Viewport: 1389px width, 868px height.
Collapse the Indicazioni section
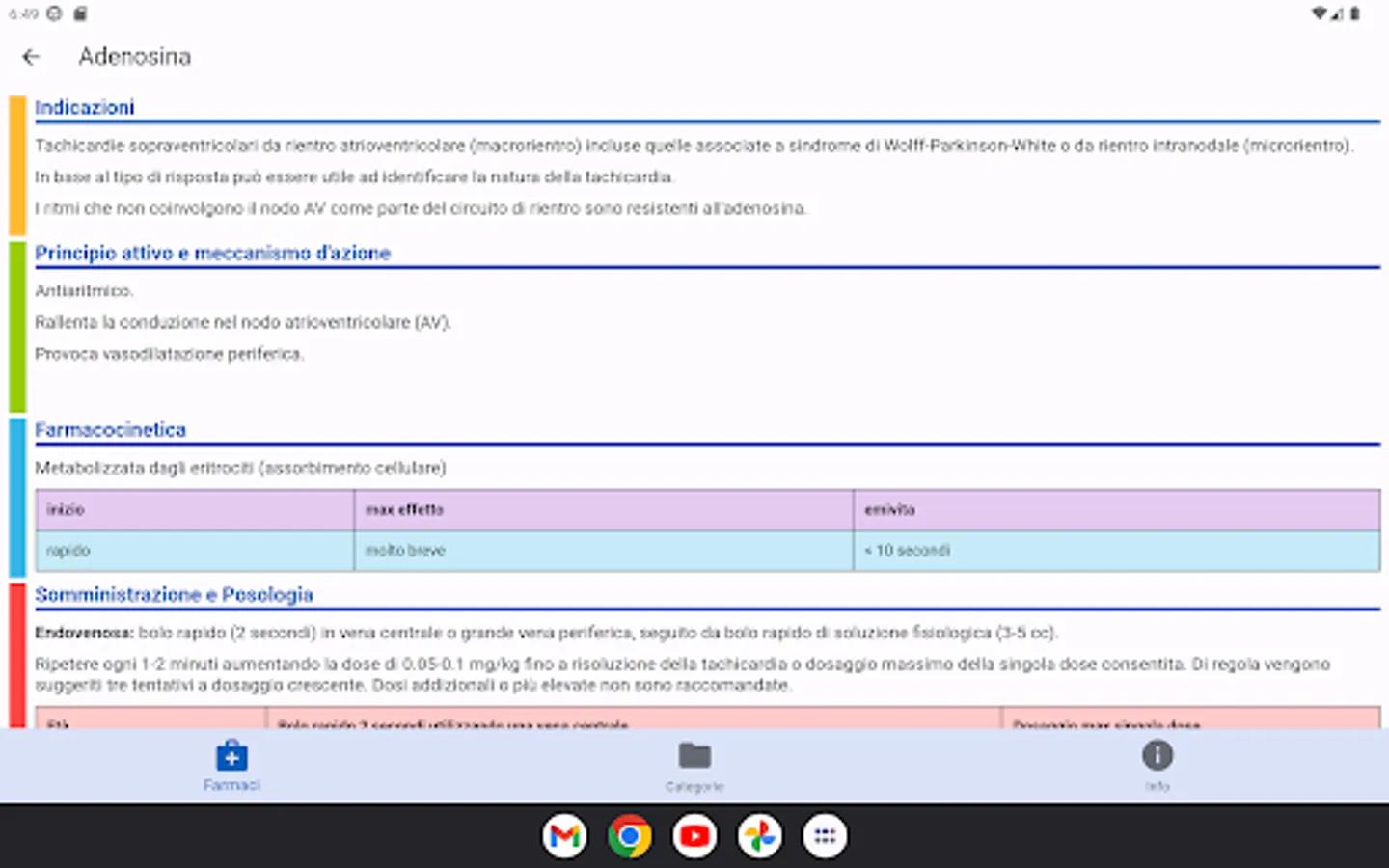click(84, 107)
